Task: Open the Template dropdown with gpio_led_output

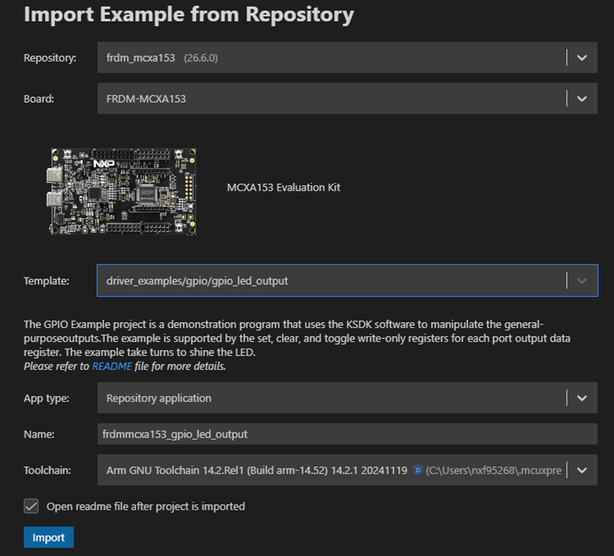Action: coord(347,280)
